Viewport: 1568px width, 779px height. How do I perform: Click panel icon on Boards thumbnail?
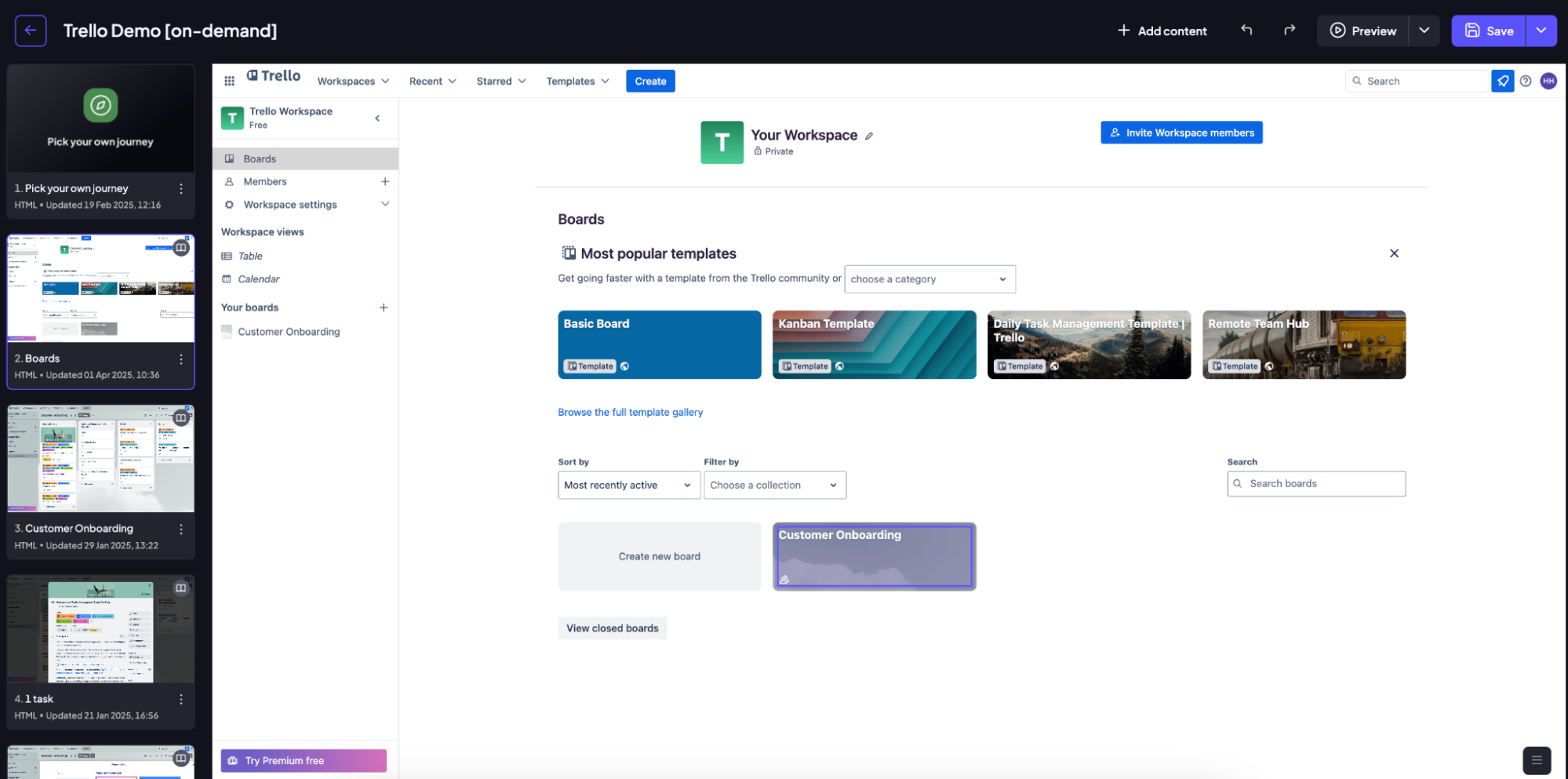[181, 248]
